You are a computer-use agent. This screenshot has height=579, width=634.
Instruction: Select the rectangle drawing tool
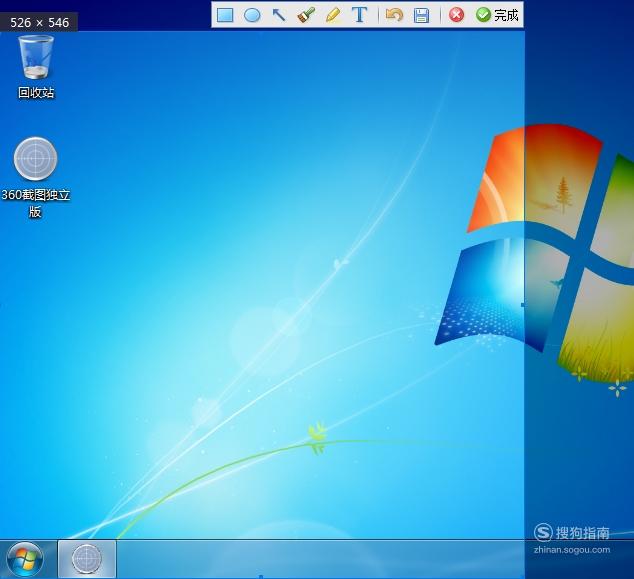pyautogui.click(x=225, y=15)
